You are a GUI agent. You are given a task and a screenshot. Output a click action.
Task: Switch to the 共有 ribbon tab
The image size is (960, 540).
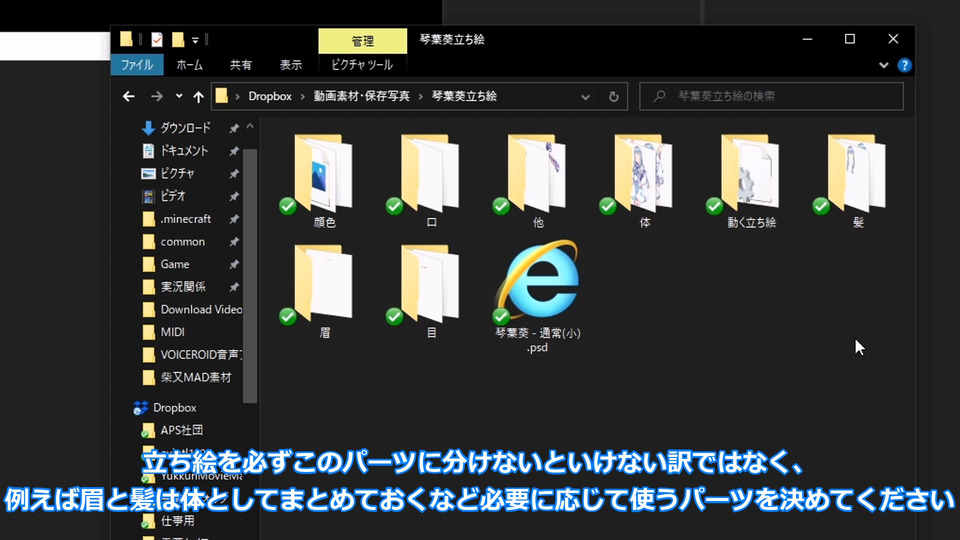(241, 65)
